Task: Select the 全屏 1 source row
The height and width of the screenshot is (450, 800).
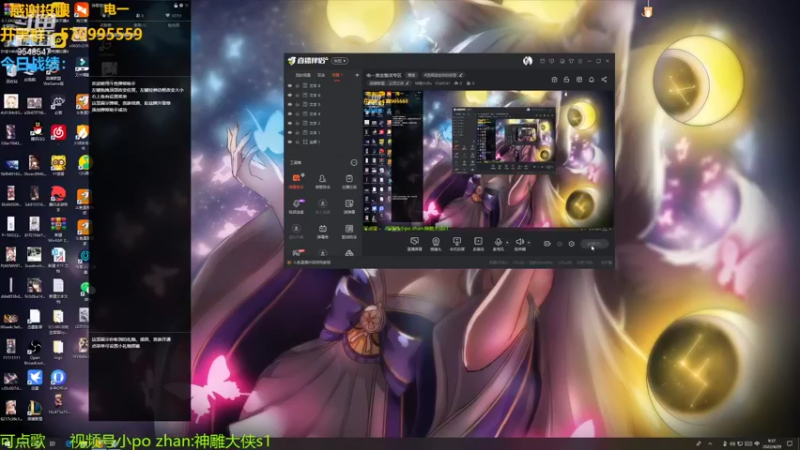Action: (323, 142)
